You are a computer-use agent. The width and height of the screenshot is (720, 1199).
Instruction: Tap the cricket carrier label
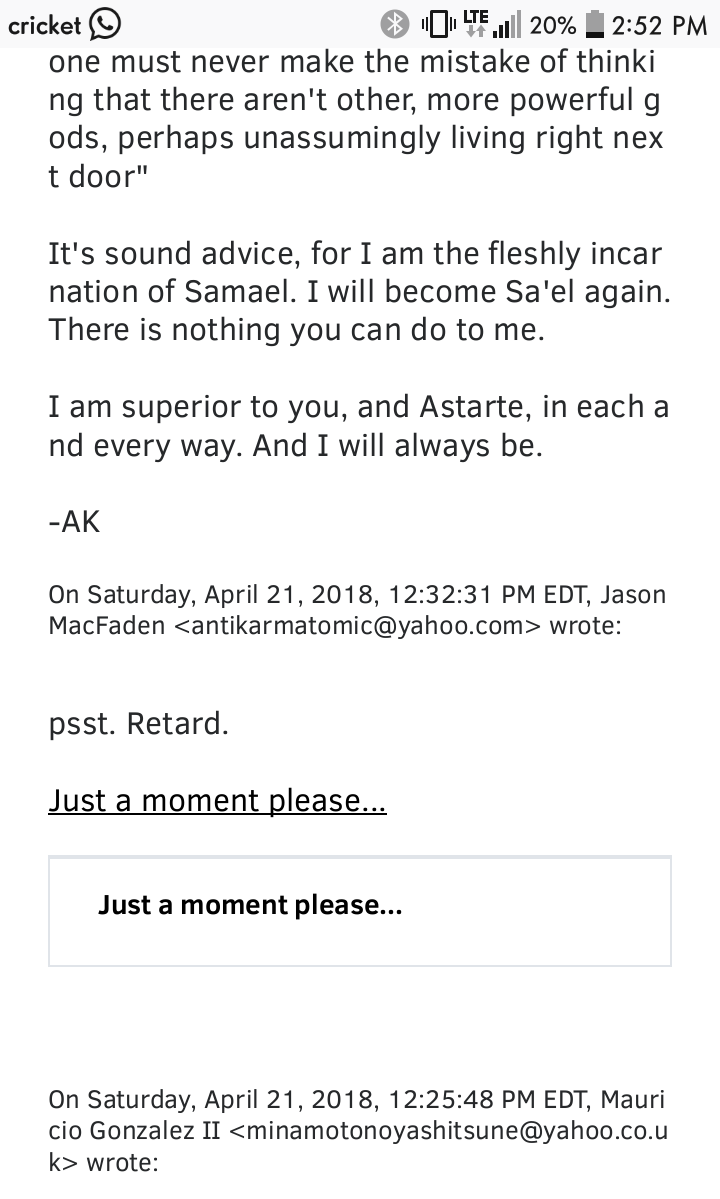tap(44, 26)
